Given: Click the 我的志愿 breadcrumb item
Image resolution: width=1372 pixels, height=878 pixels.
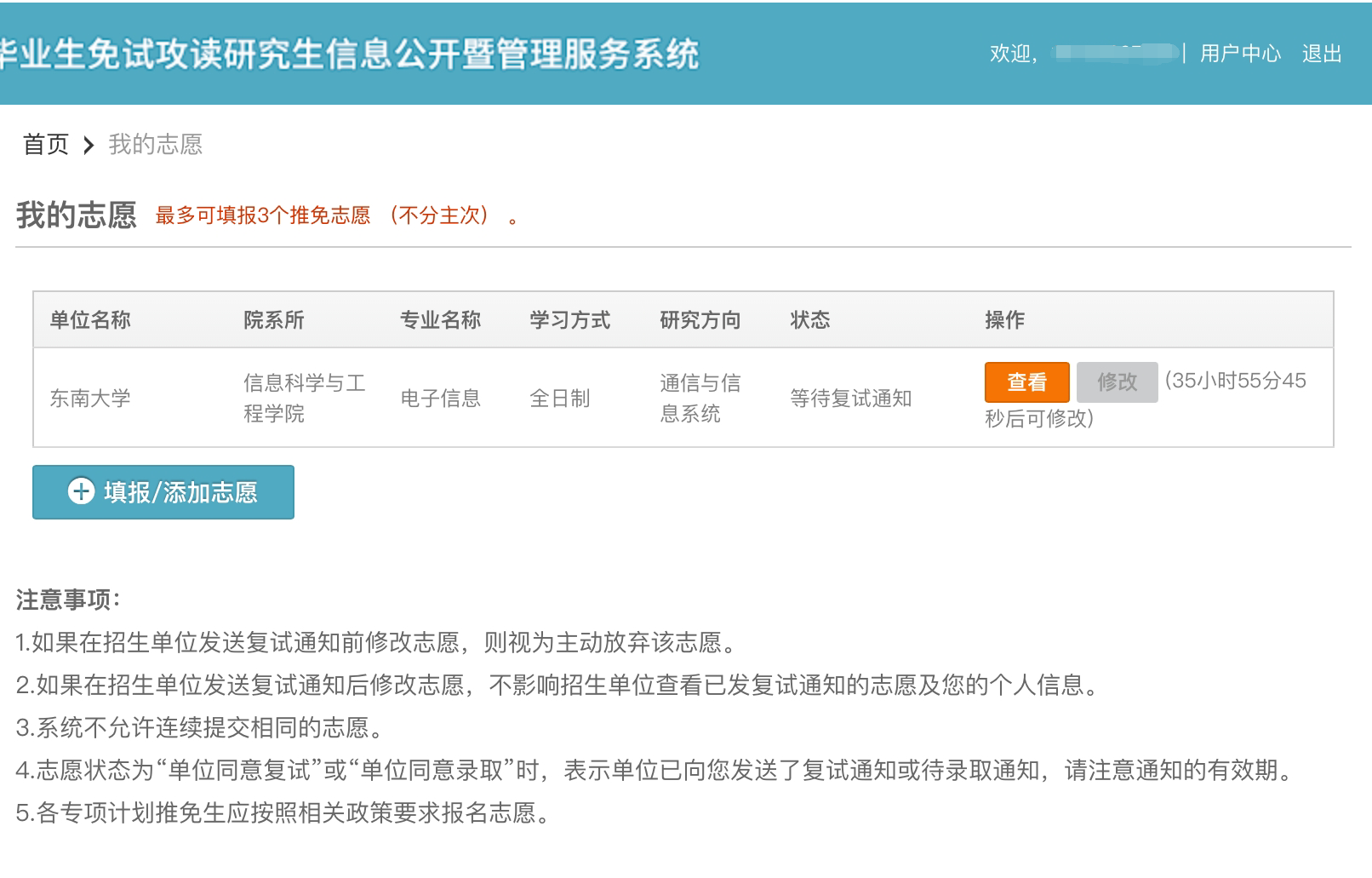Looking at the screenshot, I should click(155, 145).
